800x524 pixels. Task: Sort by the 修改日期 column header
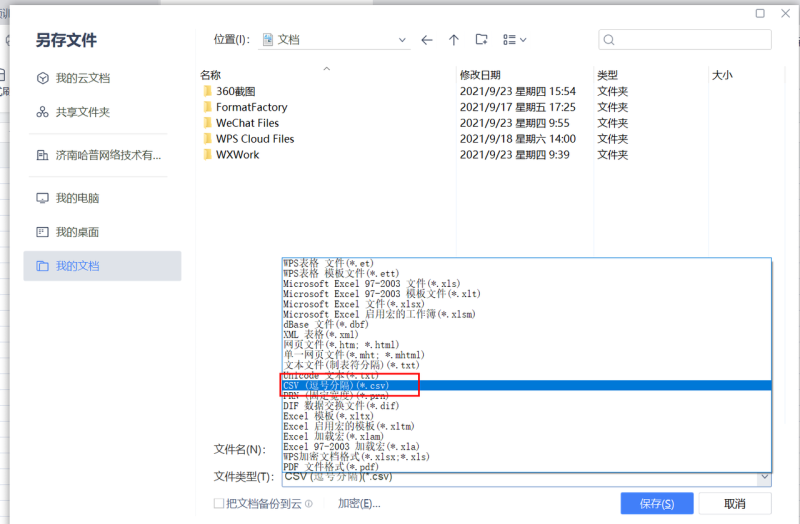coord(480,75)
